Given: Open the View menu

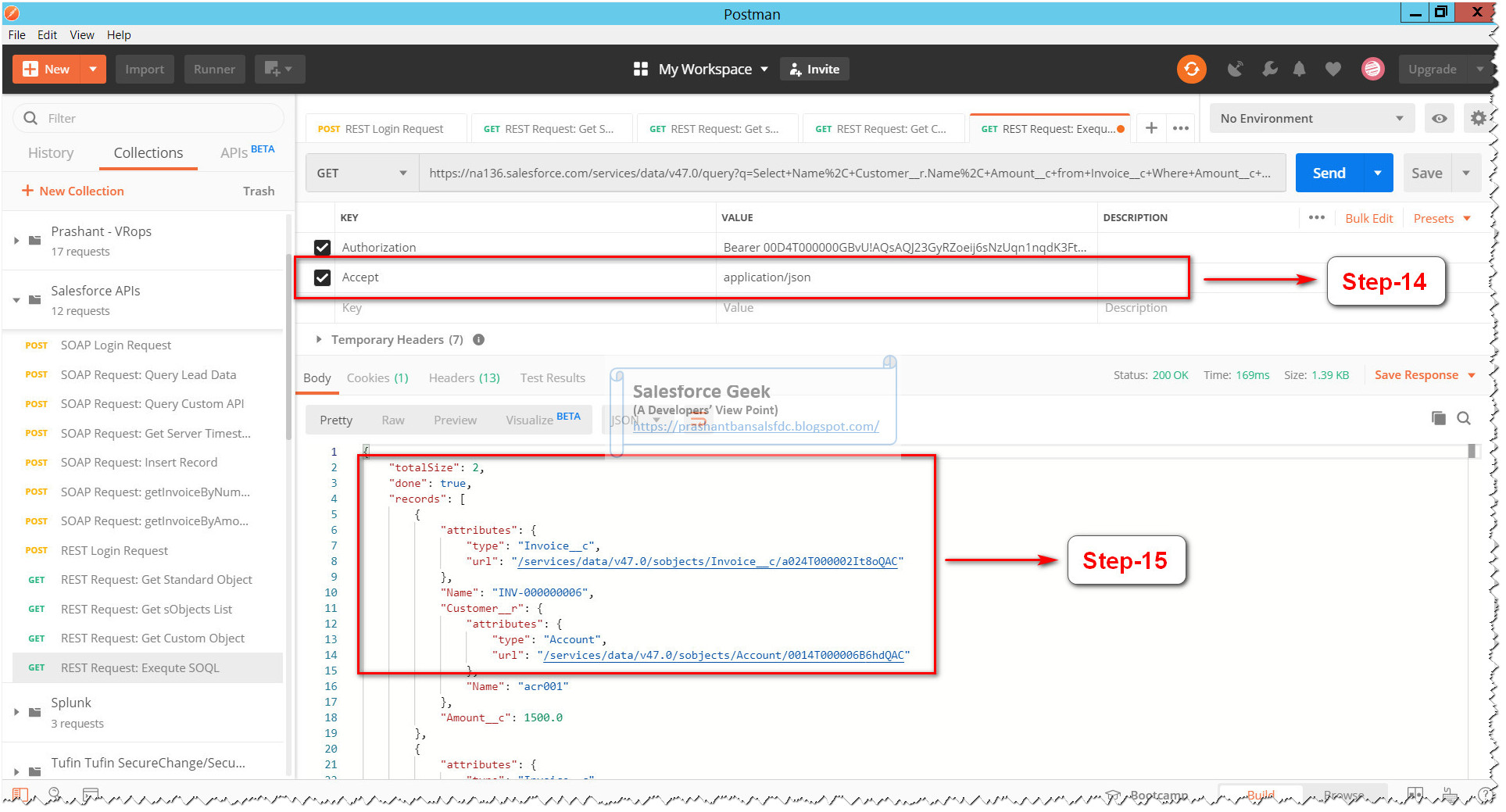Looking at the screenshot, I should 82,34.
